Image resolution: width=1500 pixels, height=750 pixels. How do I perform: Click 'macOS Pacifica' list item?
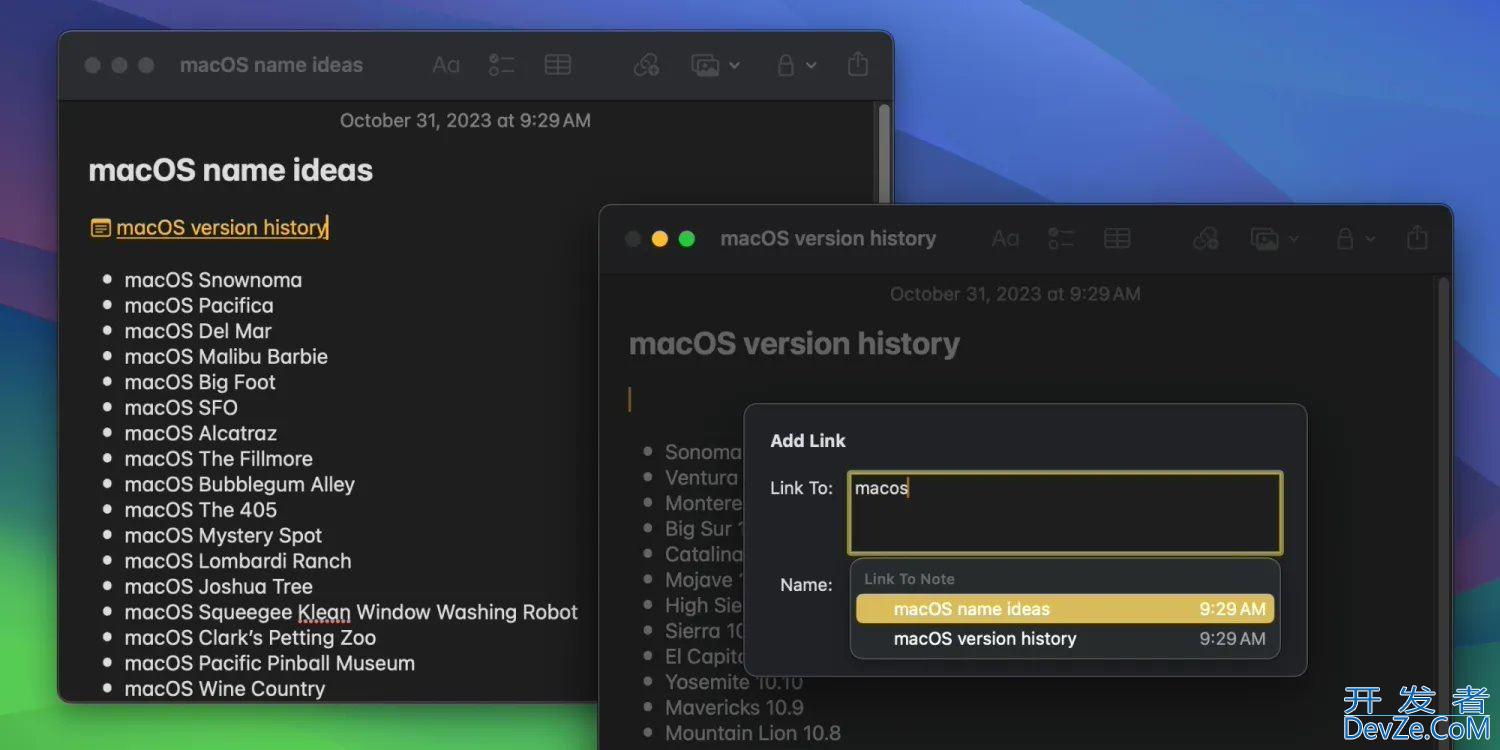click(199, 306)
